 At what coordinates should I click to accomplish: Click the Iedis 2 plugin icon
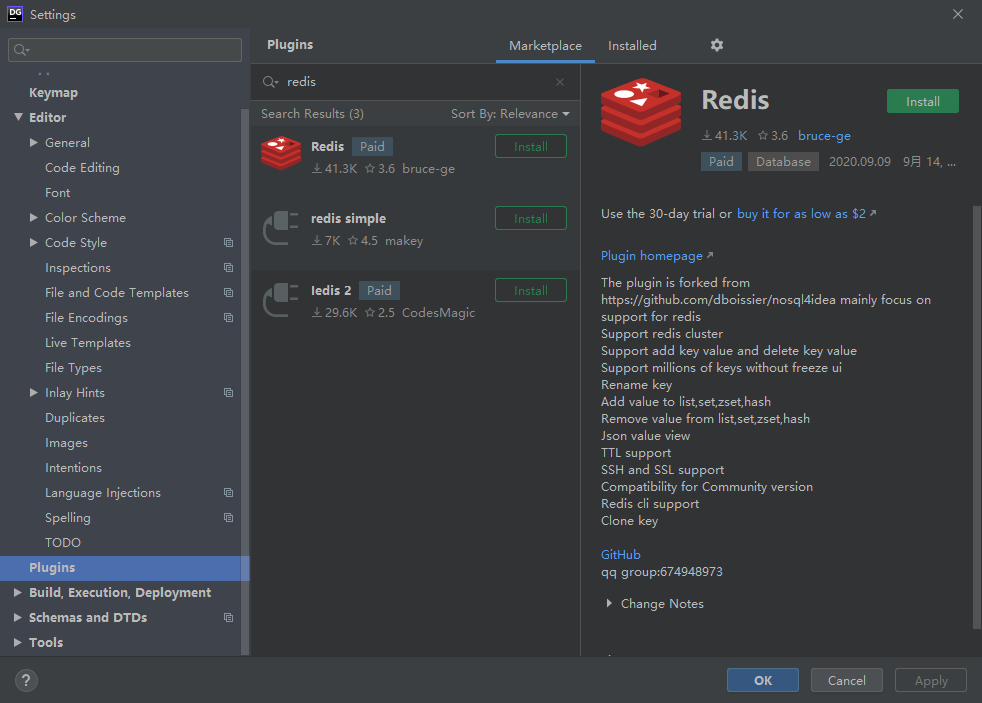[281, 299]
